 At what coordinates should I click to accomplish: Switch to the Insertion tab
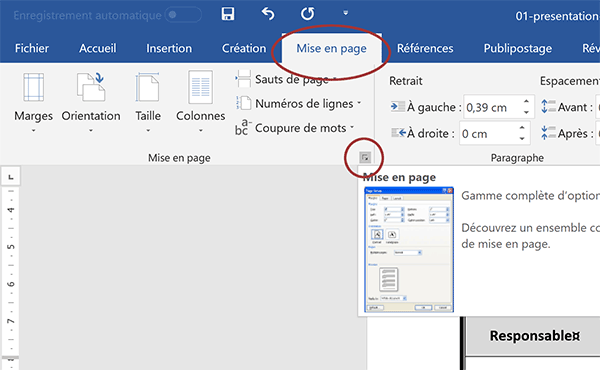(169, 48)
